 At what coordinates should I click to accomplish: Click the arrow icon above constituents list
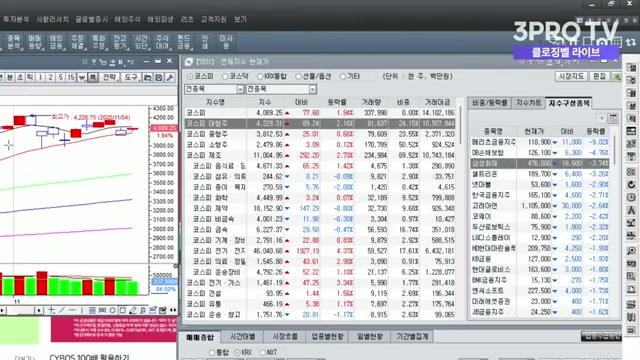(601, 118)
